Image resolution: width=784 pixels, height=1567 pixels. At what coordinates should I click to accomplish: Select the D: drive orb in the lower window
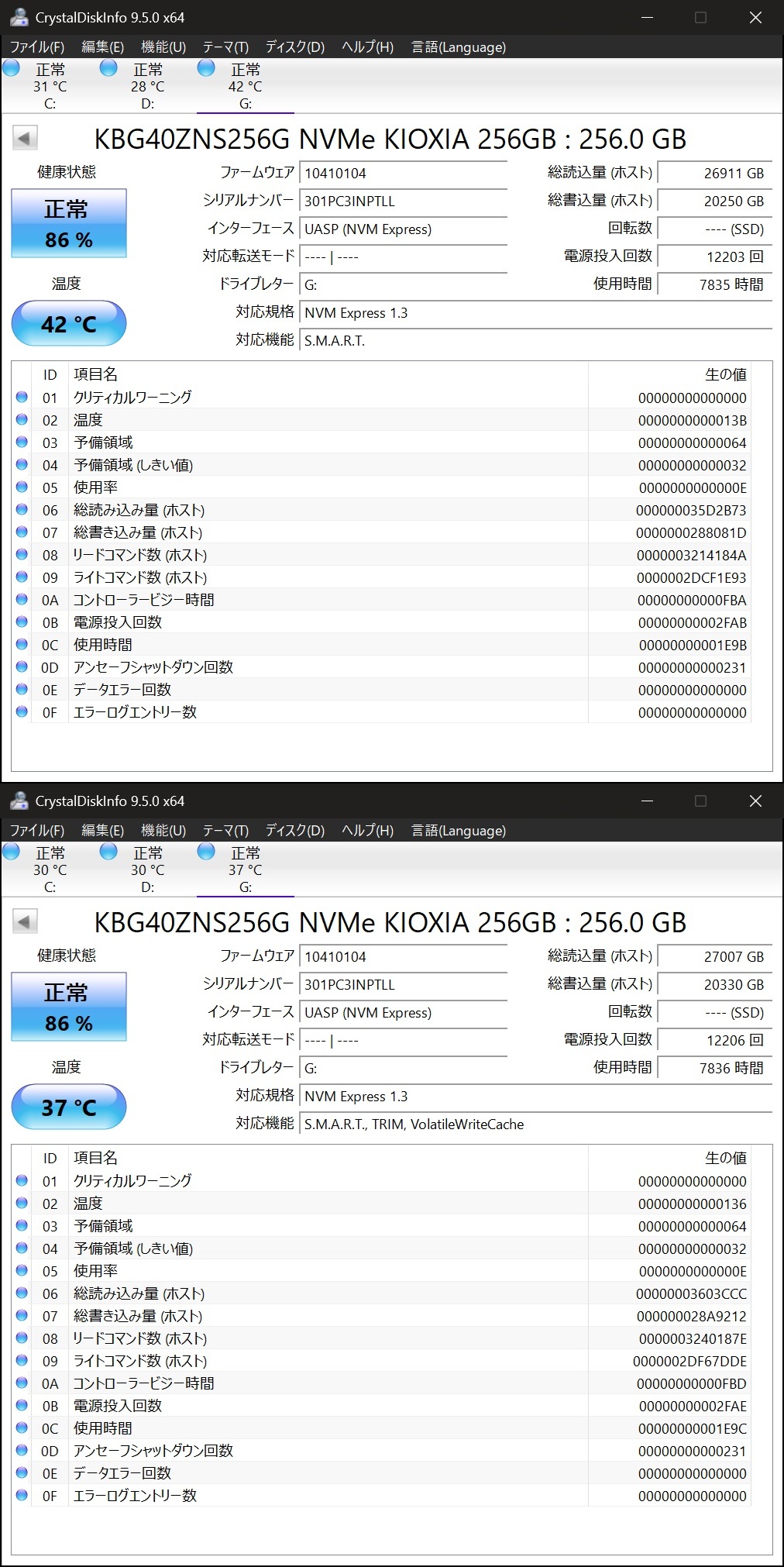click(109, 852)
